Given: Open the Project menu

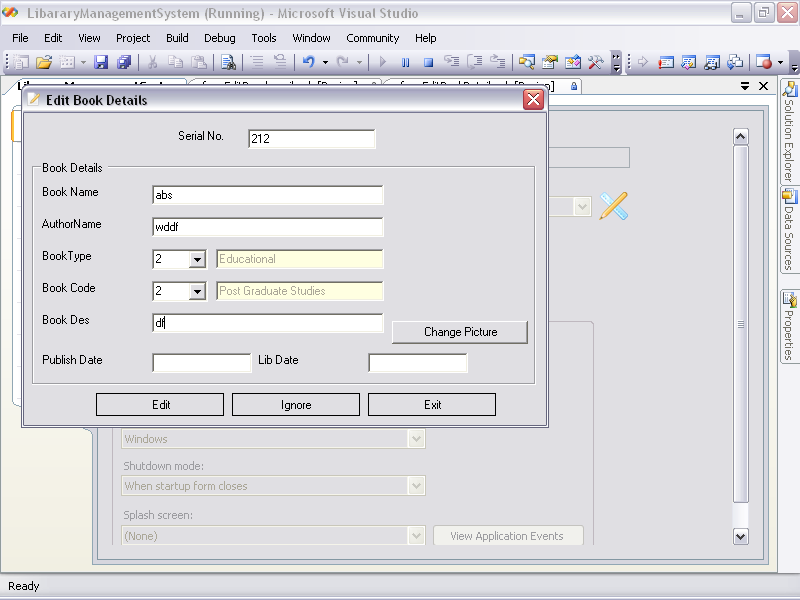Looking at the screenshot, I should pos(133,38).
